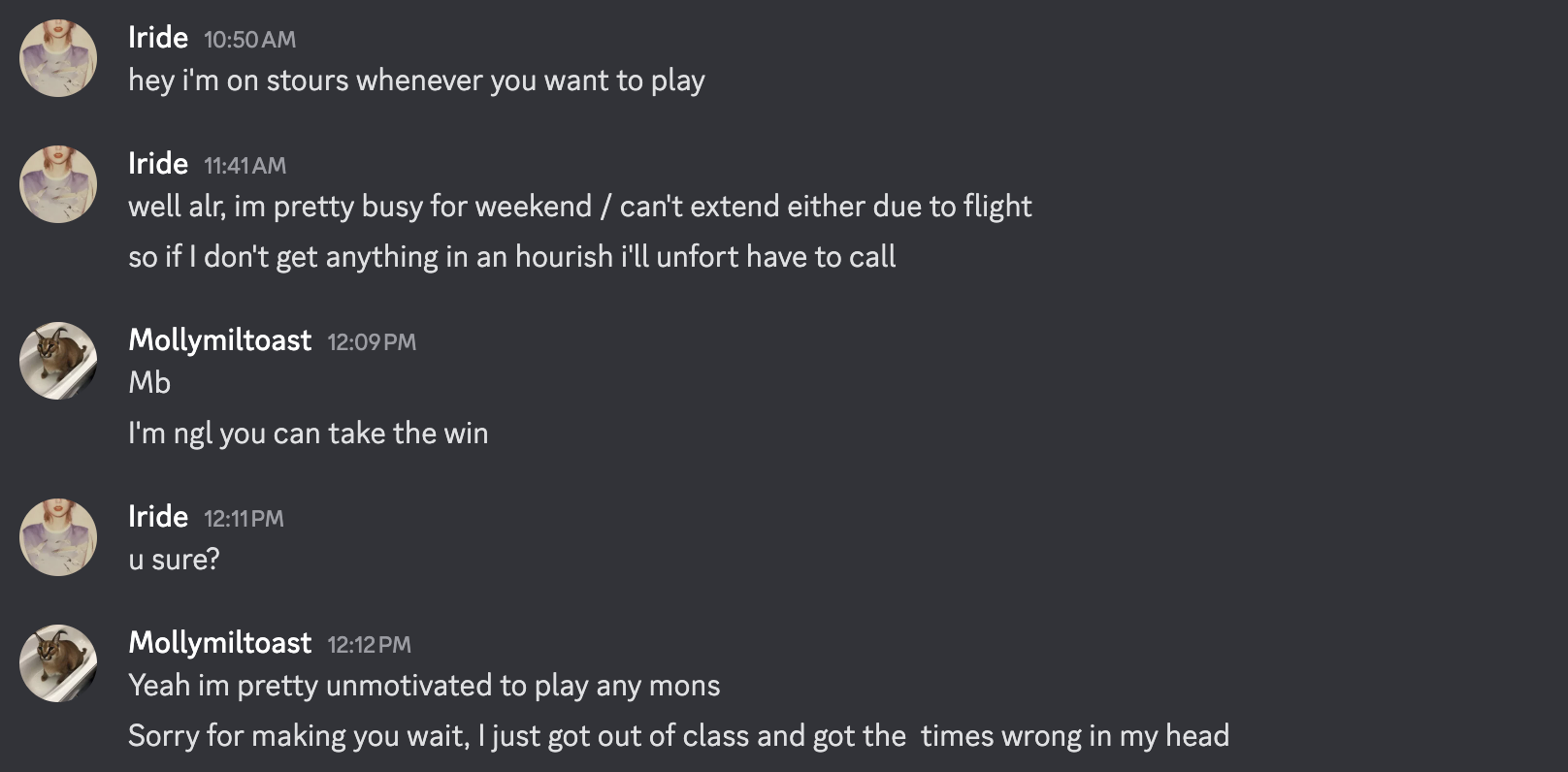Select message 'hey i'm on stours whenever'
Image resolution: width=1568 pixels, height=772 pixels.
pyautogui.click(x=416, y=80)
